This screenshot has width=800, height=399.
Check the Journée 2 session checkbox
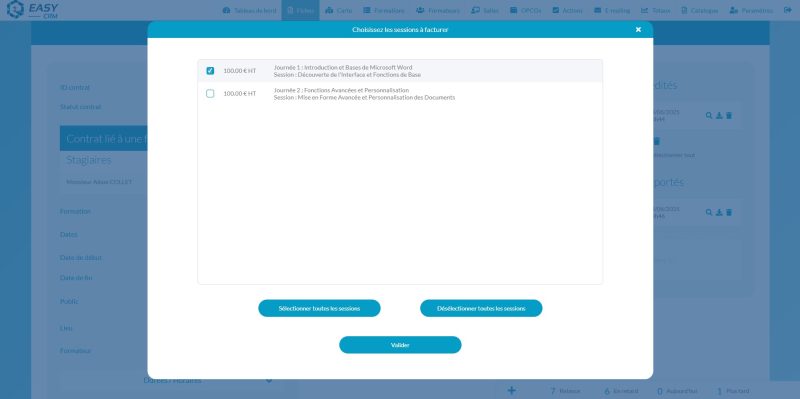[x=210, y=94]
